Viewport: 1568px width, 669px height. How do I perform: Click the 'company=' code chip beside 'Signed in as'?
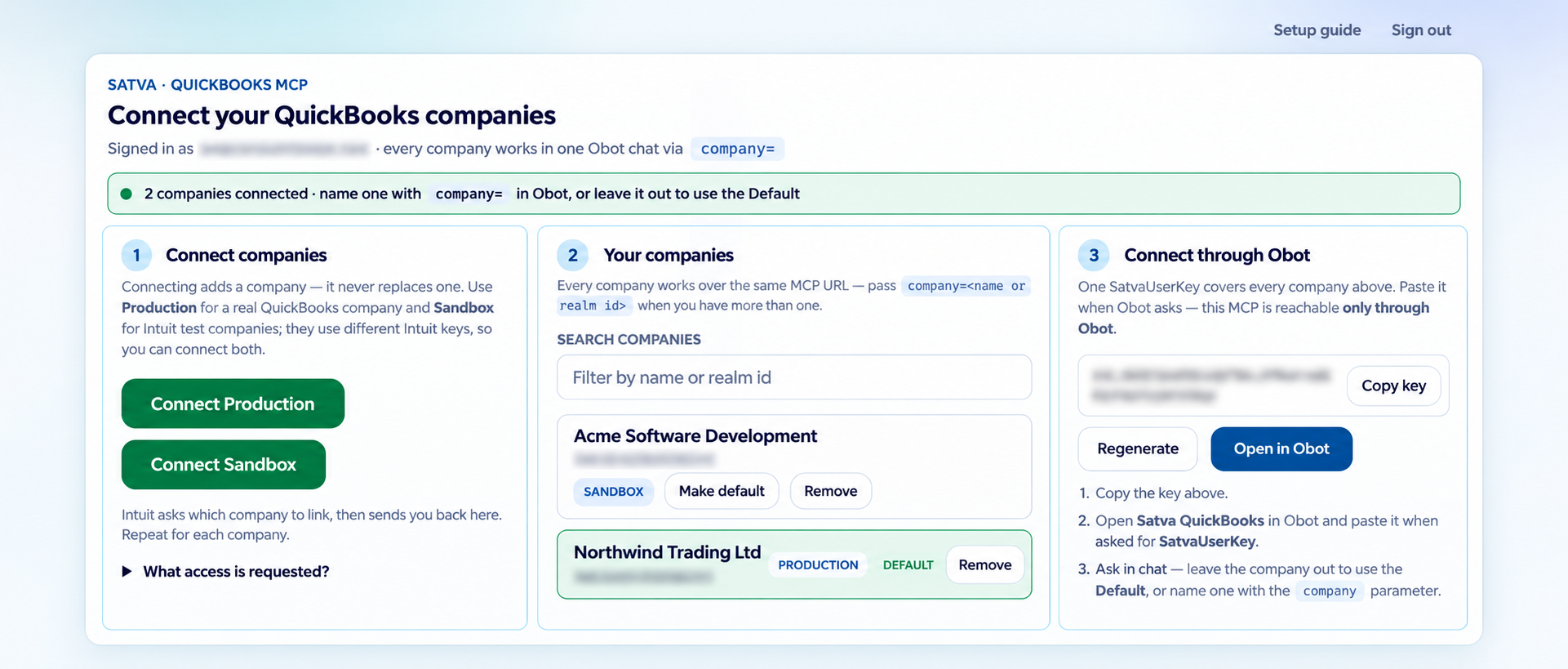click(737, 149)
